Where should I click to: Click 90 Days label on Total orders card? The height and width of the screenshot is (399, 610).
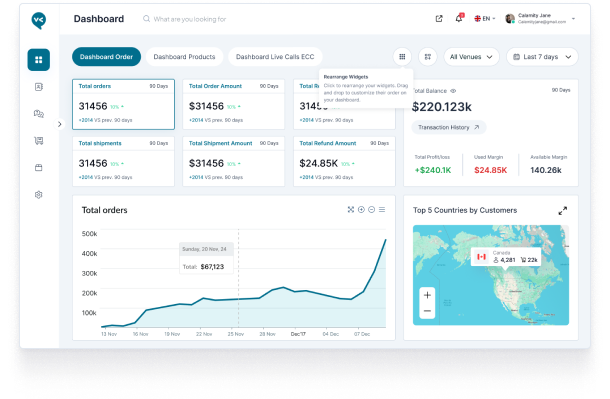159,86
